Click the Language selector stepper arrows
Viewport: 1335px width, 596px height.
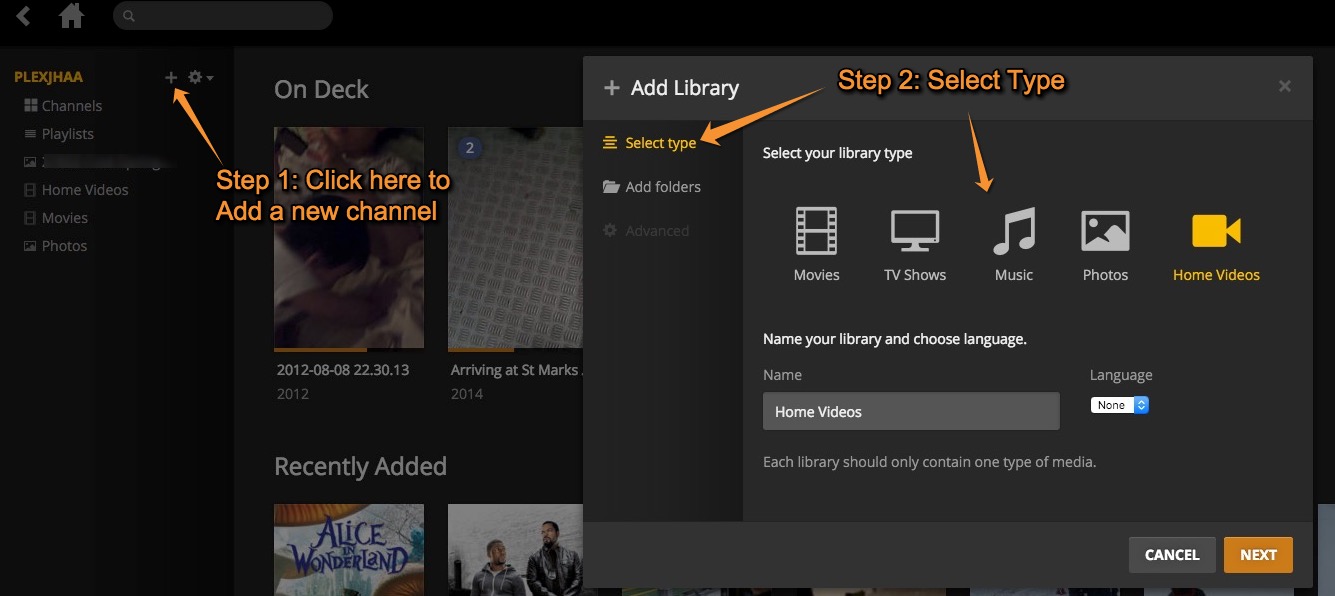tap(1140, 404)
